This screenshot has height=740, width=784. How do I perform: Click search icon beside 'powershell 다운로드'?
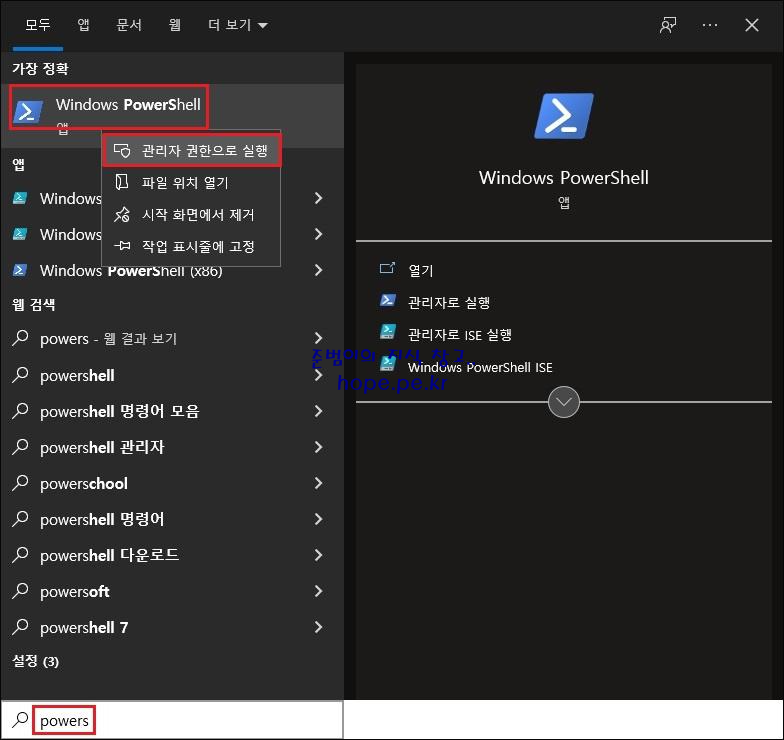20,554
